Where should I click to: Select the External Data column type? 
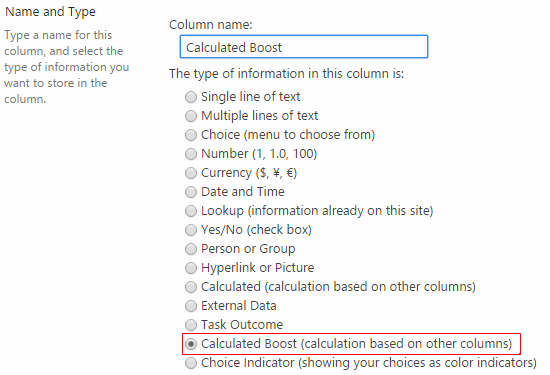pyautogui.click(x=191, y=306)
